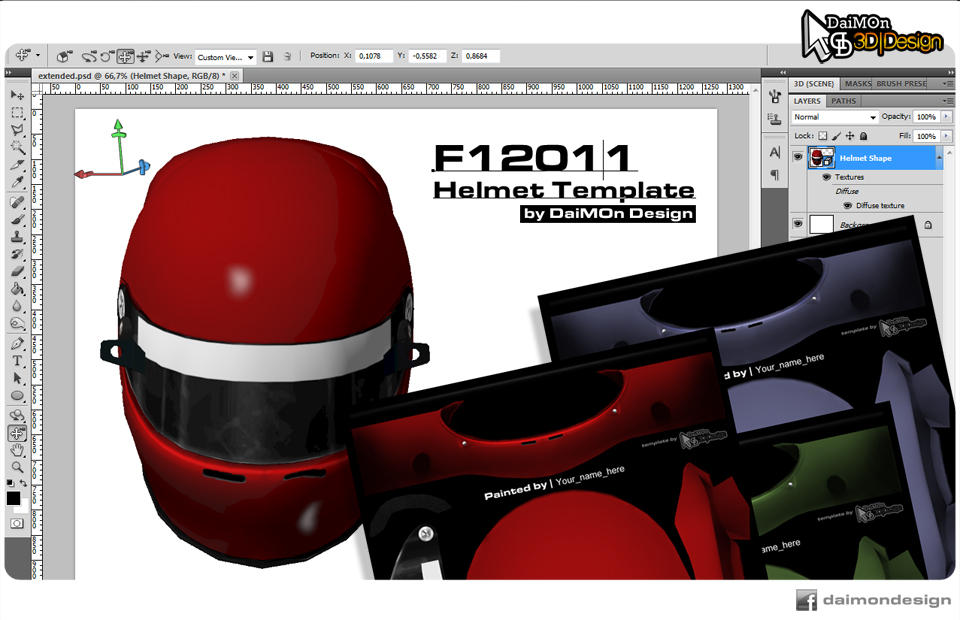The height and width of the screenshot is (620, 960).
Task: Select the Eraser tool
Action: pos(17,271)
